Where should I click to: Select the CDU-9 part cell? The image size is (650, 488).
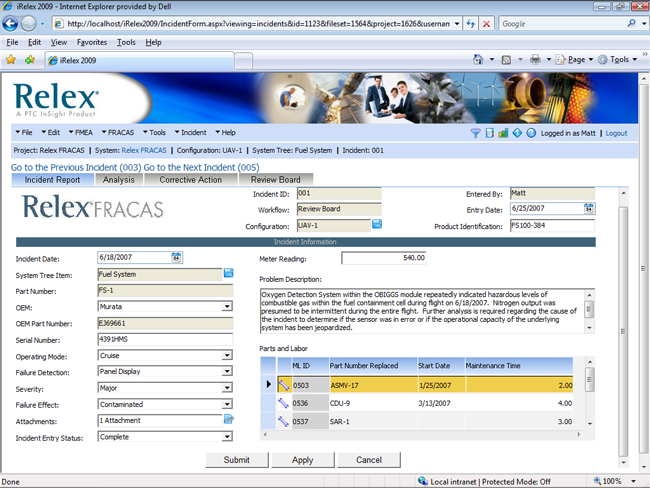(x=373, y=403)
